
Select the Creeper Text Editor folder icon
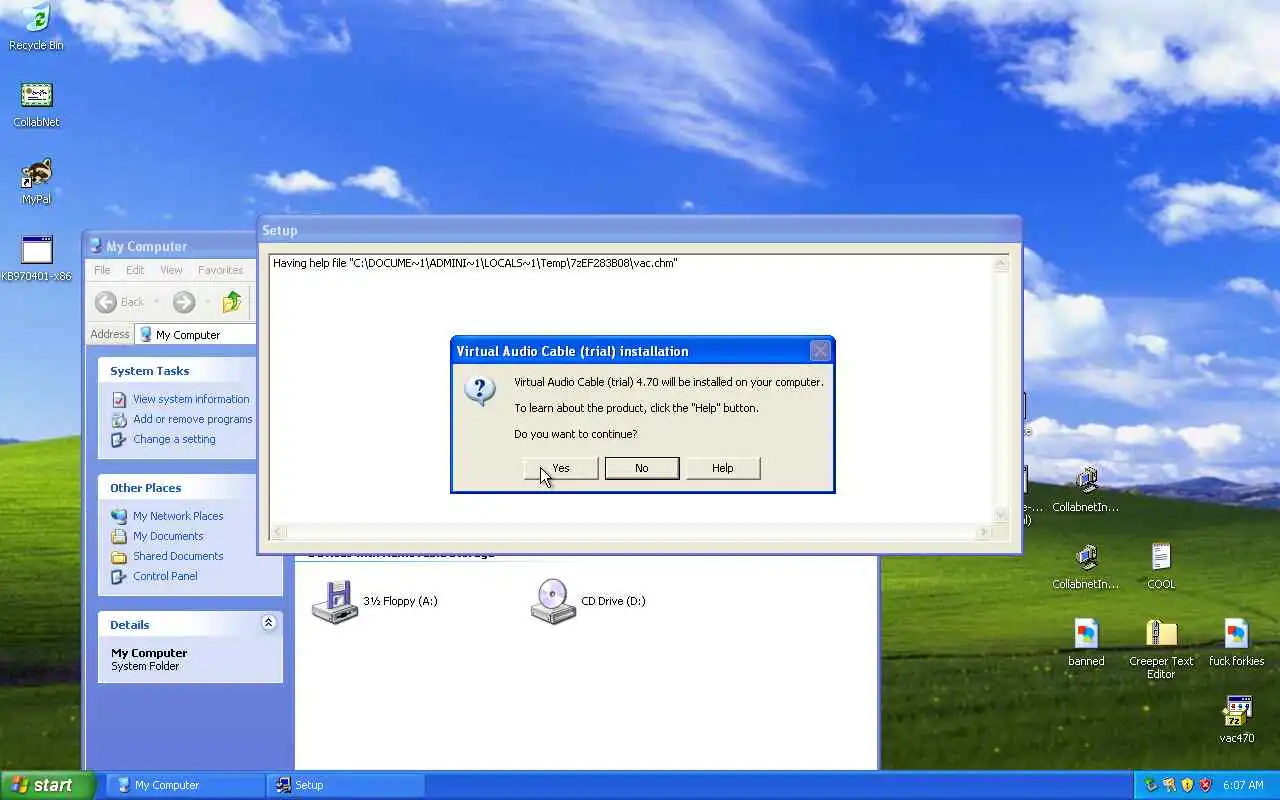pos(1161,649)
